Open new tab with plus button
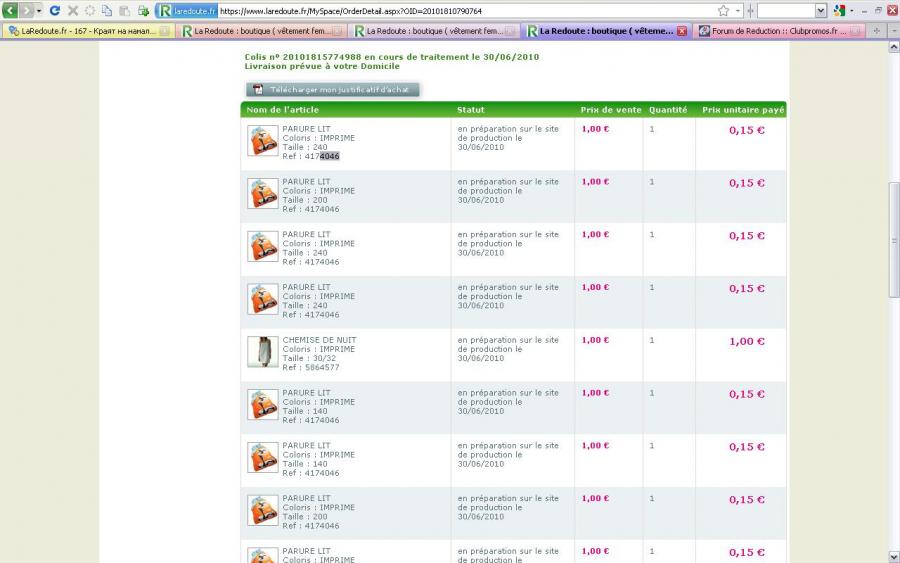This screenshot has height=563, width=900. [877, 31]
